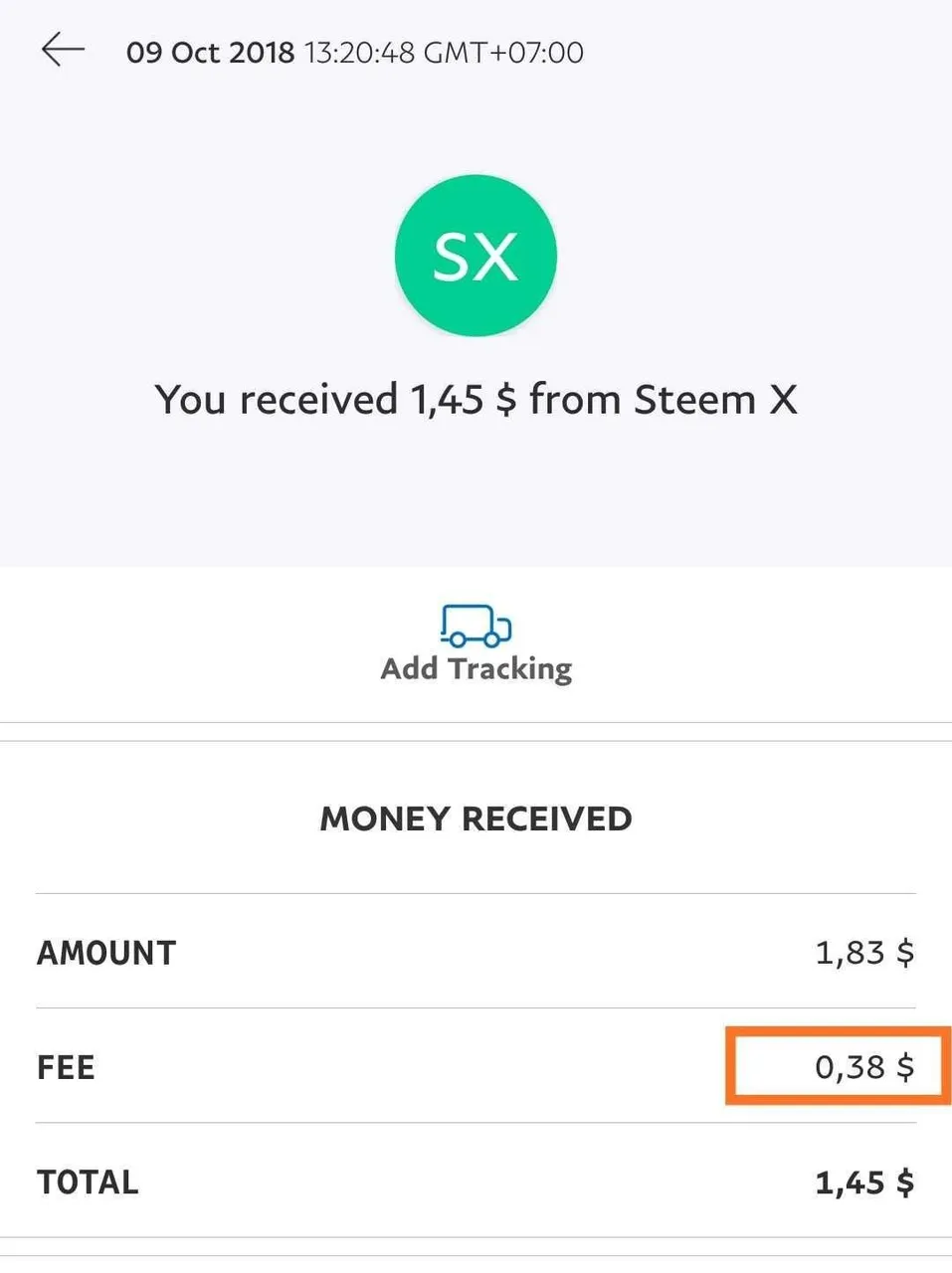Image resolution: width=952 pixels, height=1273 pixels.
Task: Tap the dollar sign in the fee row
Action: click(x=905, y=1067)
